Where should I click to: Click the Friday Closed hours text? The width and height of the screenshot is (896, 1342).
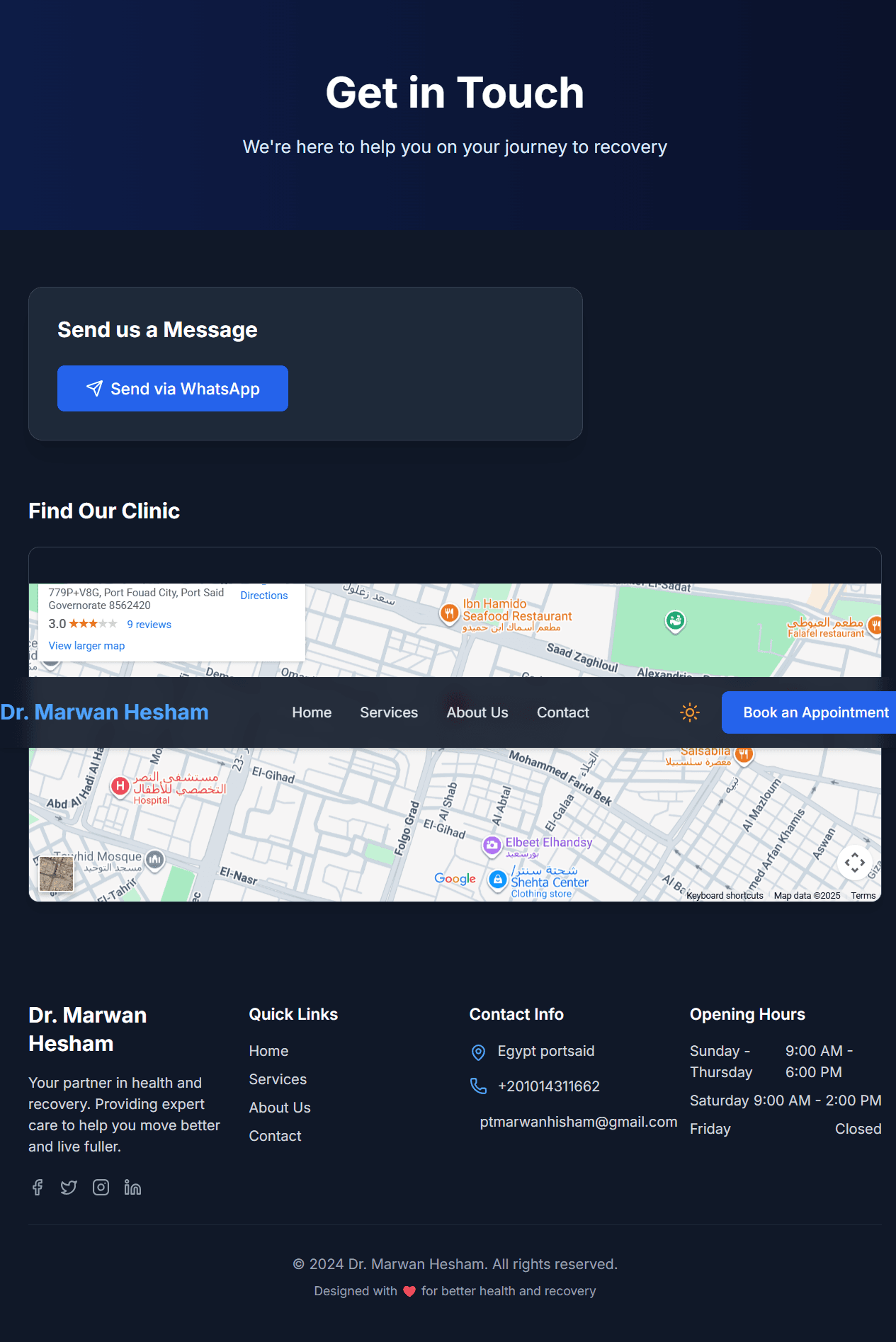pyautogui.click(x=786, y=1129)
